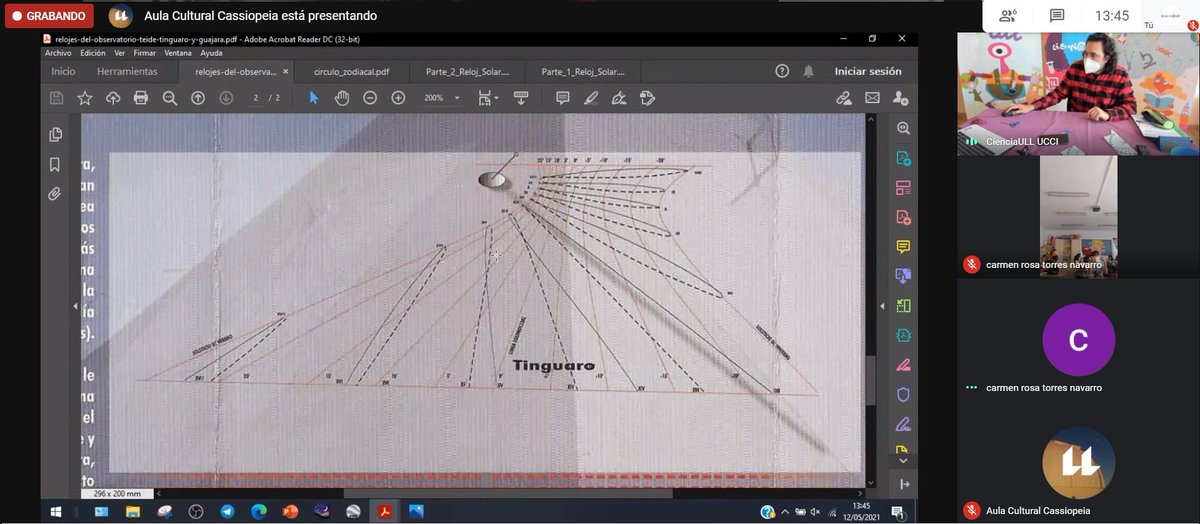This screenshot has height=524, width=1200.
Task: Print the PDF using the printer icon
Action: point(141,98)
